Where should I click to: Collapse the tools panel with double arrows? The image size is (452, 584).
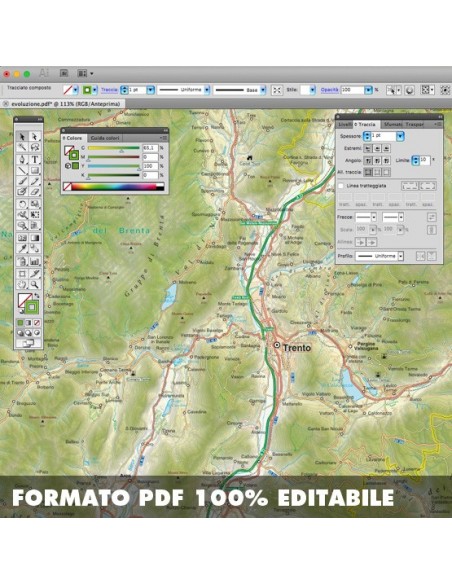pos(39,120)
